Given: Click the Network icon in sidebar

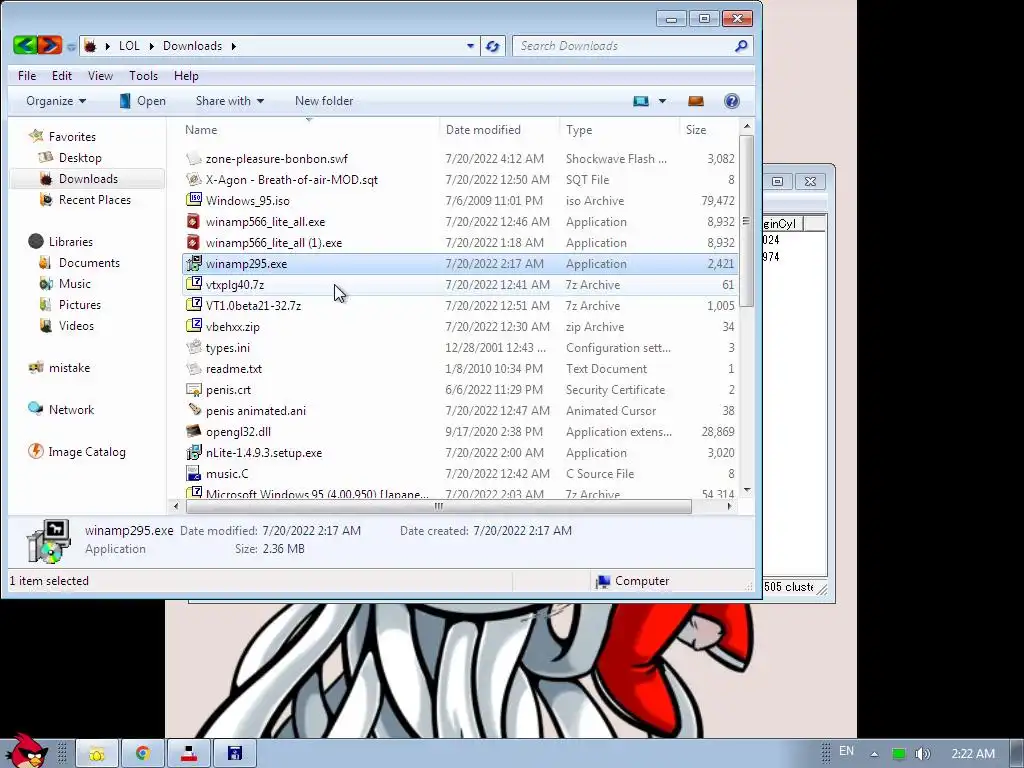Looking at the screenshot, I should point(35,409).
